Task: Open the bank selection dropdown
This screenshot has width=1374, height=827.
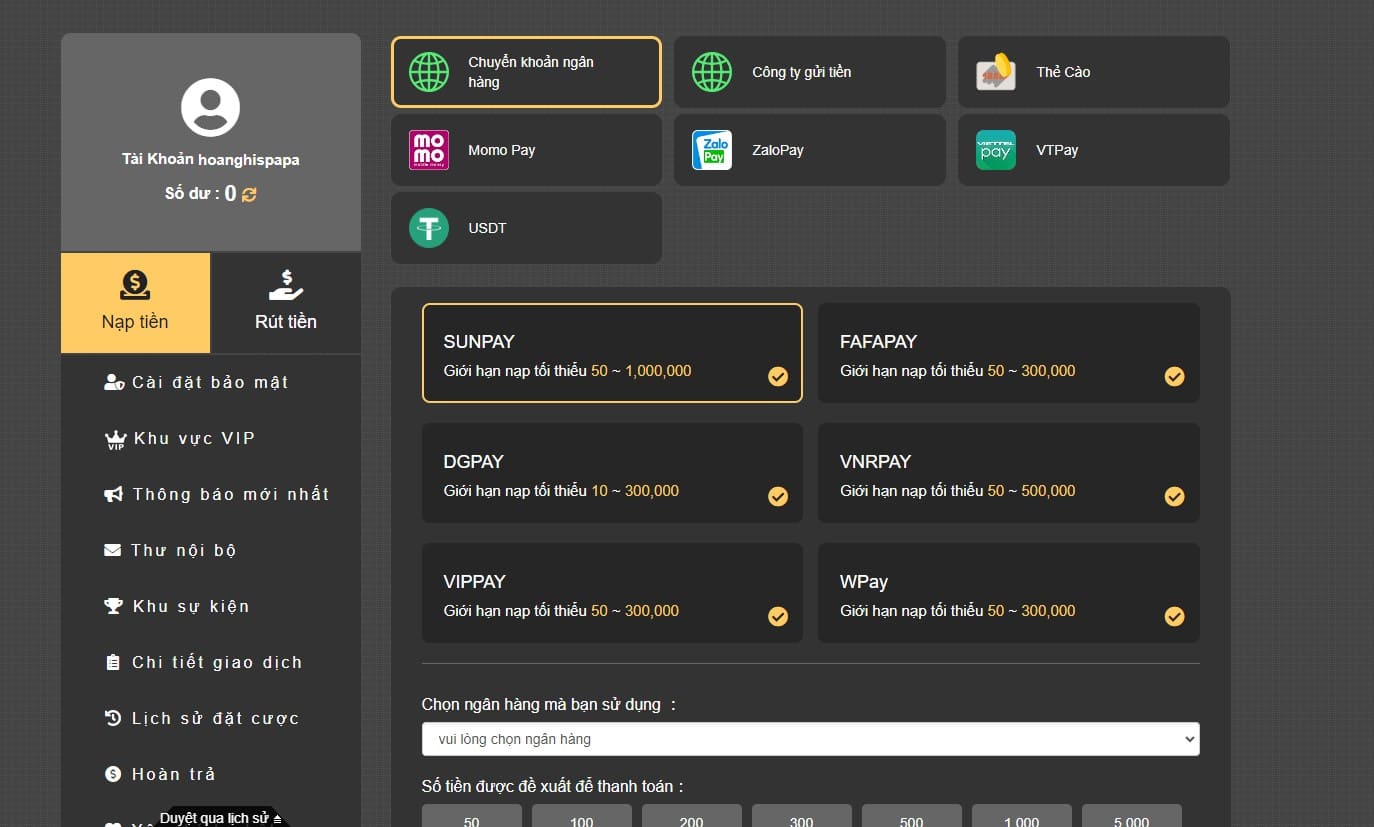Action: pyautogui.click(x=811, y=739)
